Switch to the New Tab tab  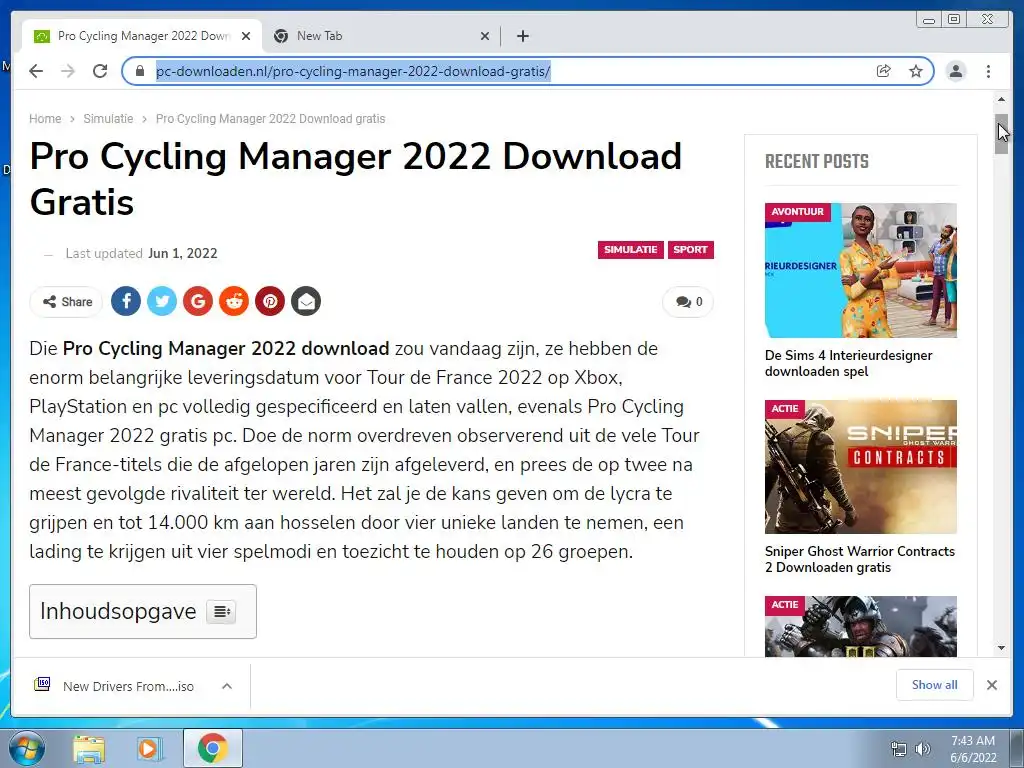click(x=382, y=36)
